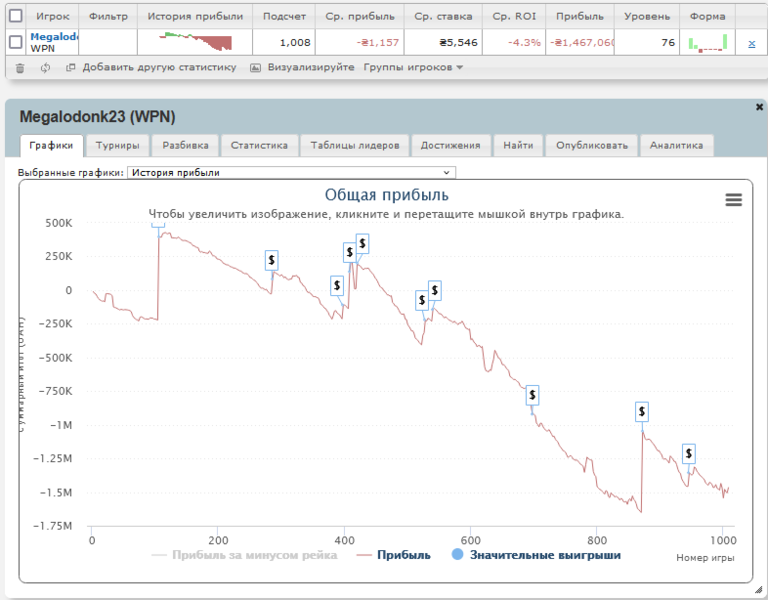The height and width of the screenshot is (600, 768).
Task: Close the Megalodonk23 panel
Action: (759, 106)
